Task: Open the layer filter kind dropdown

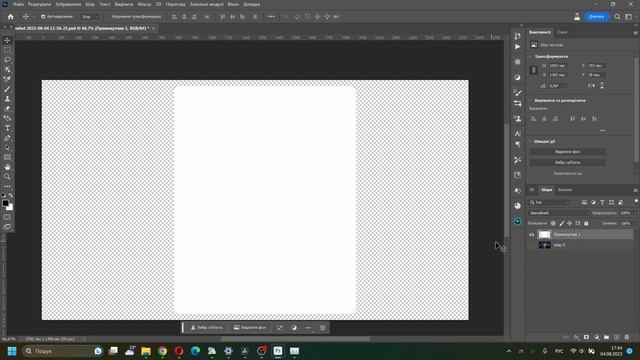Action: pos(549,202)
